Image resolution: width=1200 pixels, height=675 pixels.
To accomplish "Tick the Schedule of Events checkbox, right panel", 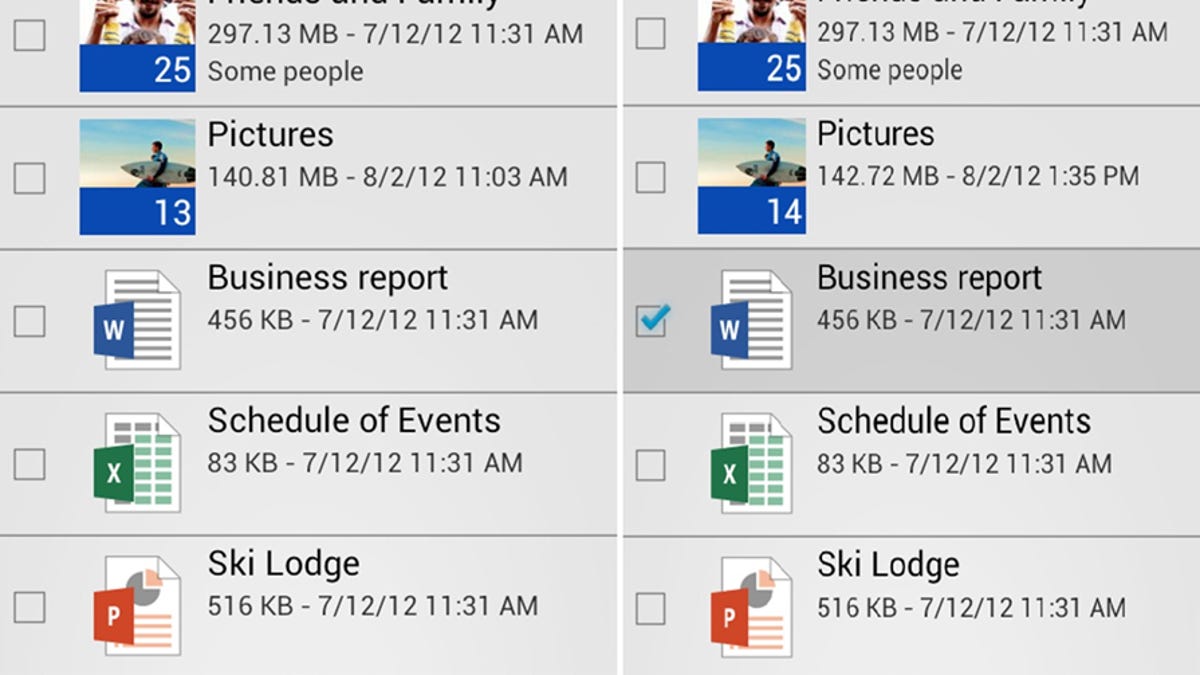I will coord(651,464).
